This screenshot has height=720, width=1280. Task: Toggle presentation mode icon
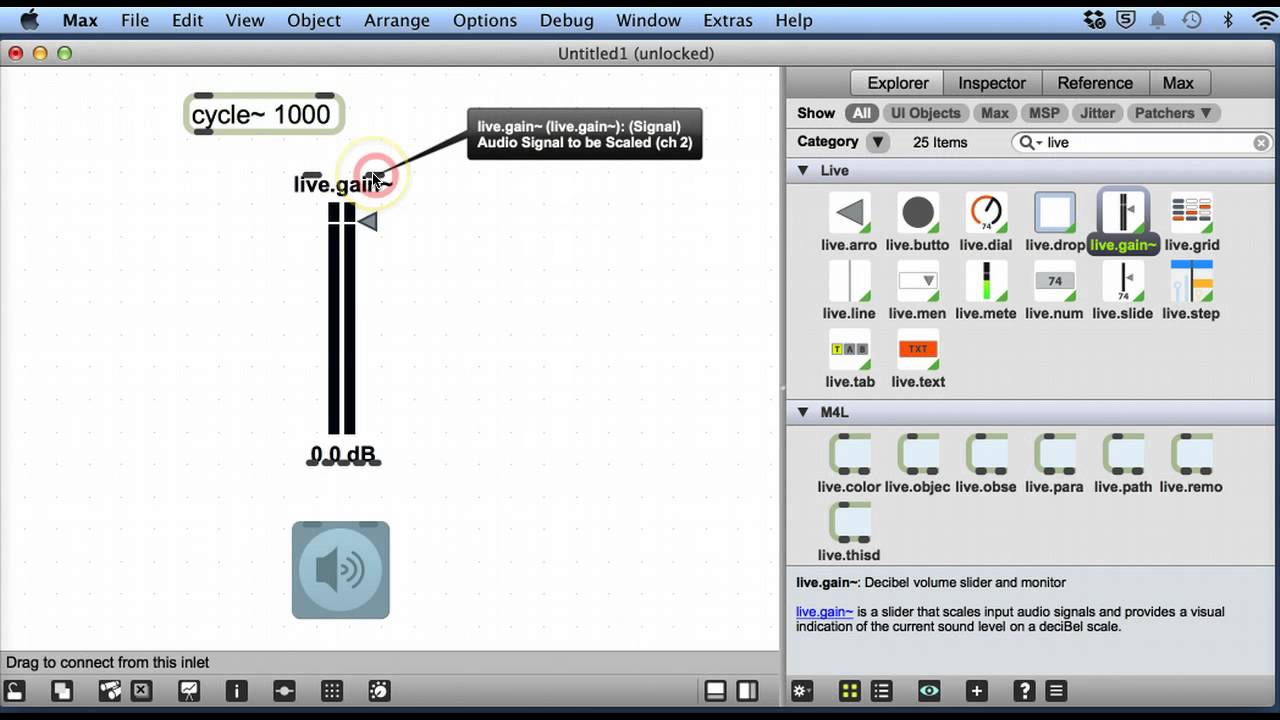pyautogui.click(x=188, y=690)
